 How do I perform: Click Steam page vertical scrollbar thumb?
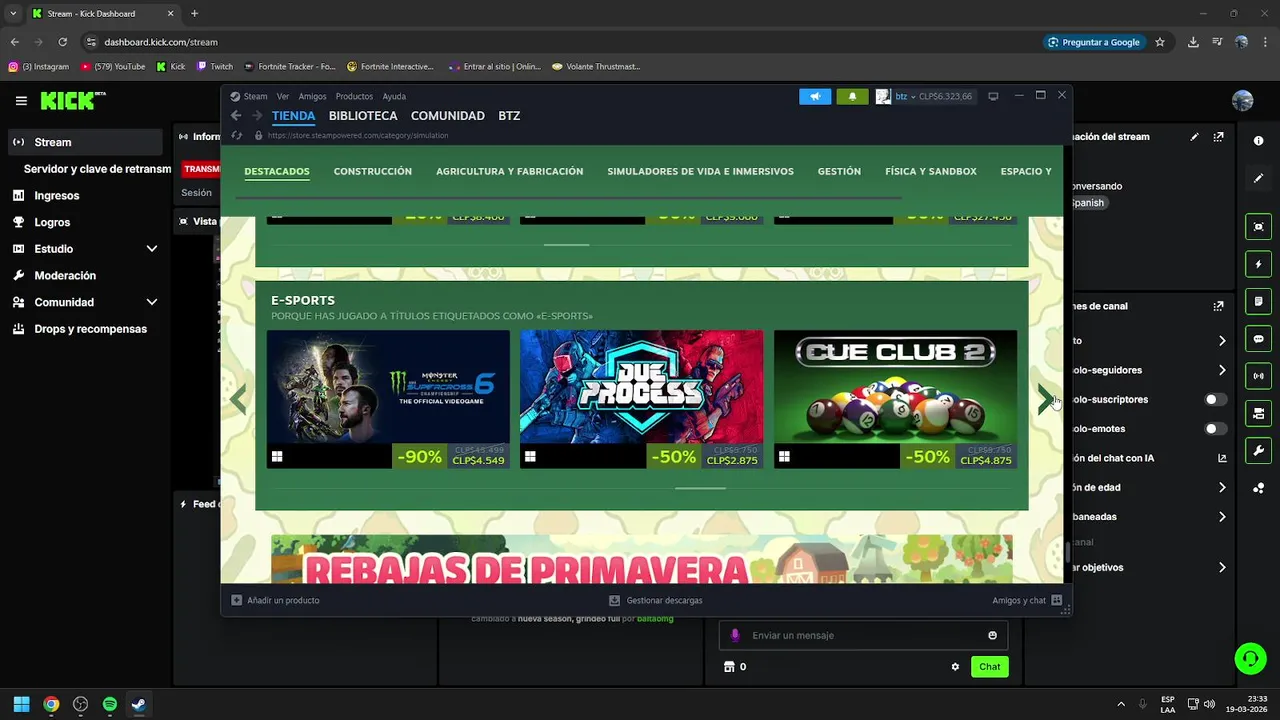tap(1067, 552)
